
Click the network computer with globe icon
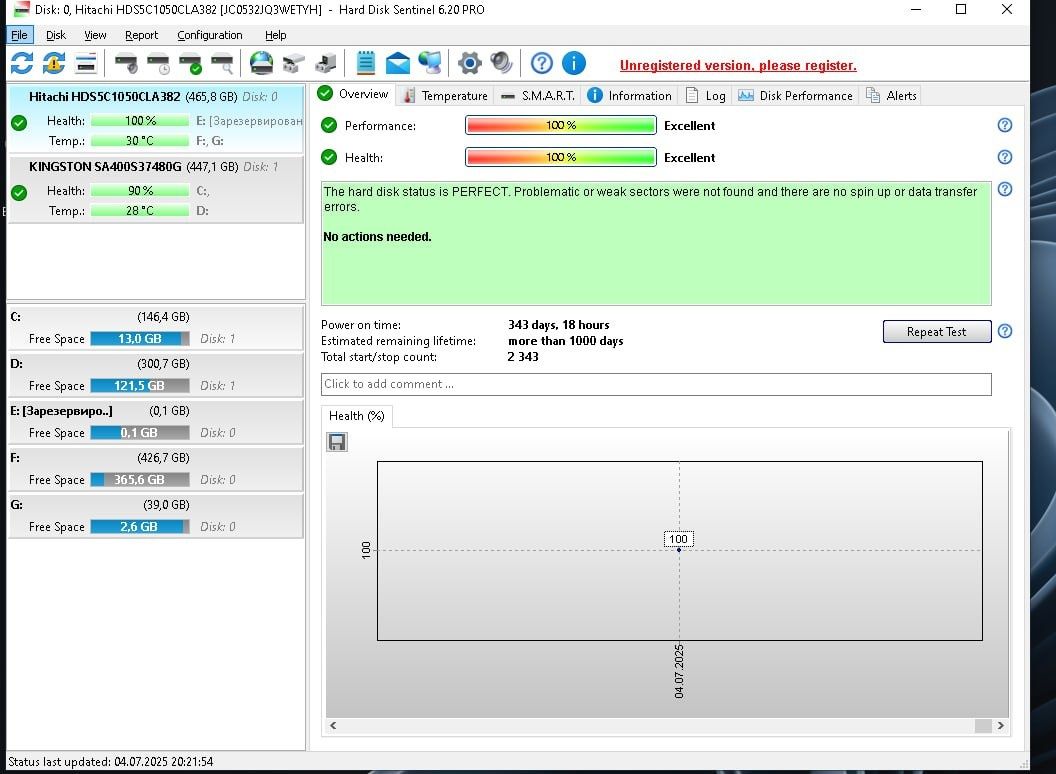point(430,64)
